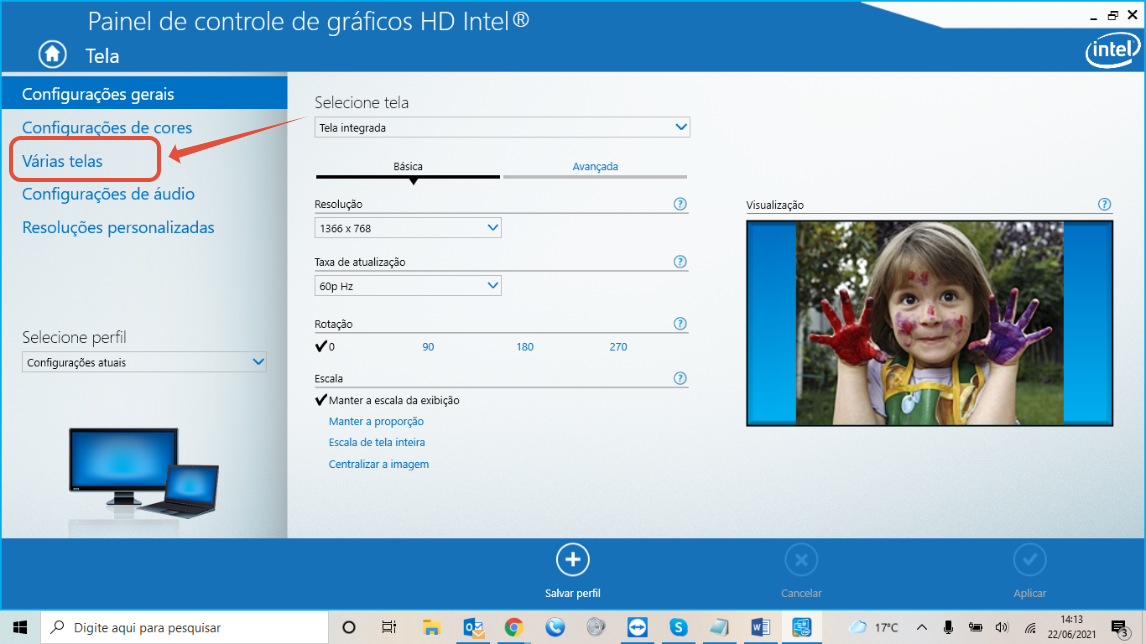Show hidden system tray icons
The width and height of the screenshot is (1146, 644).
click(x=922, y=627)
